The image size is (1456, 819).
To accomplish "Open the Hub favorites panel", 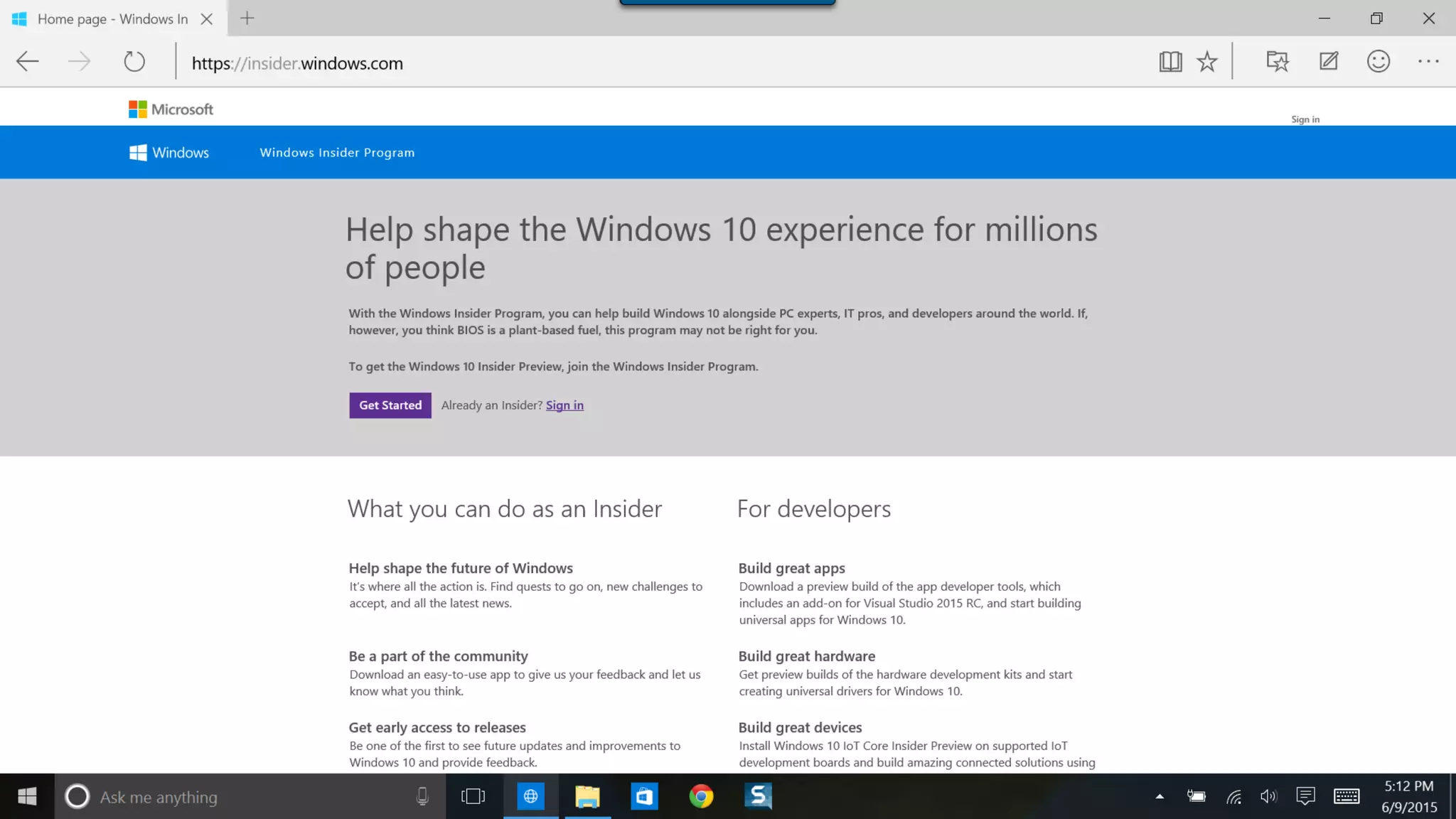I will pyautogui.click(x=1278, y=62).
